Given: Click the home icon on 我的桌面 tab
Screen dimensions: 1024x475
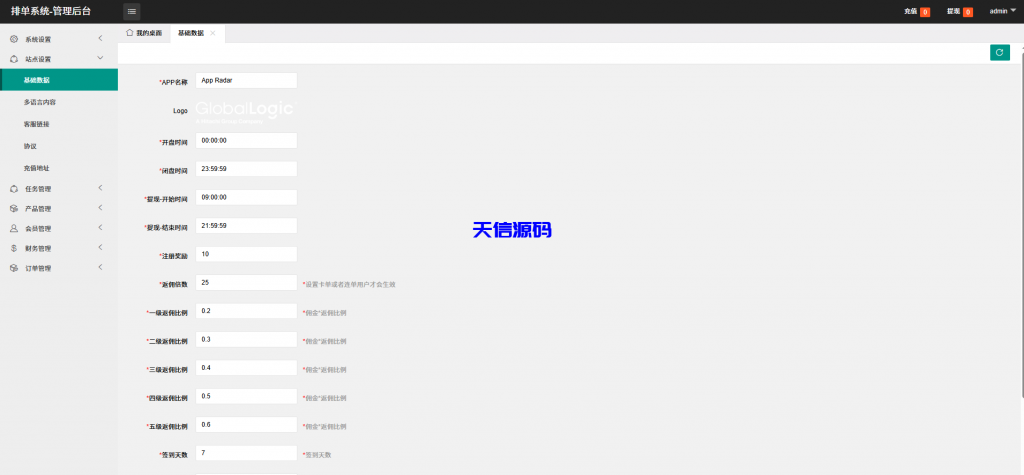Looking at the screenshot, I should (x=130, y=33).
